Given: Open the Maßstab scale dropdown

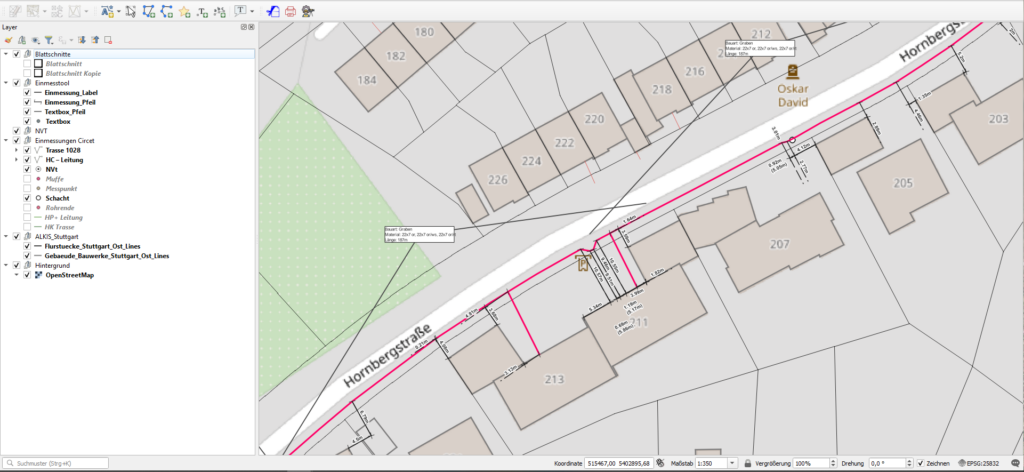Looking at the screenshot, I should (x=731, y=464).
